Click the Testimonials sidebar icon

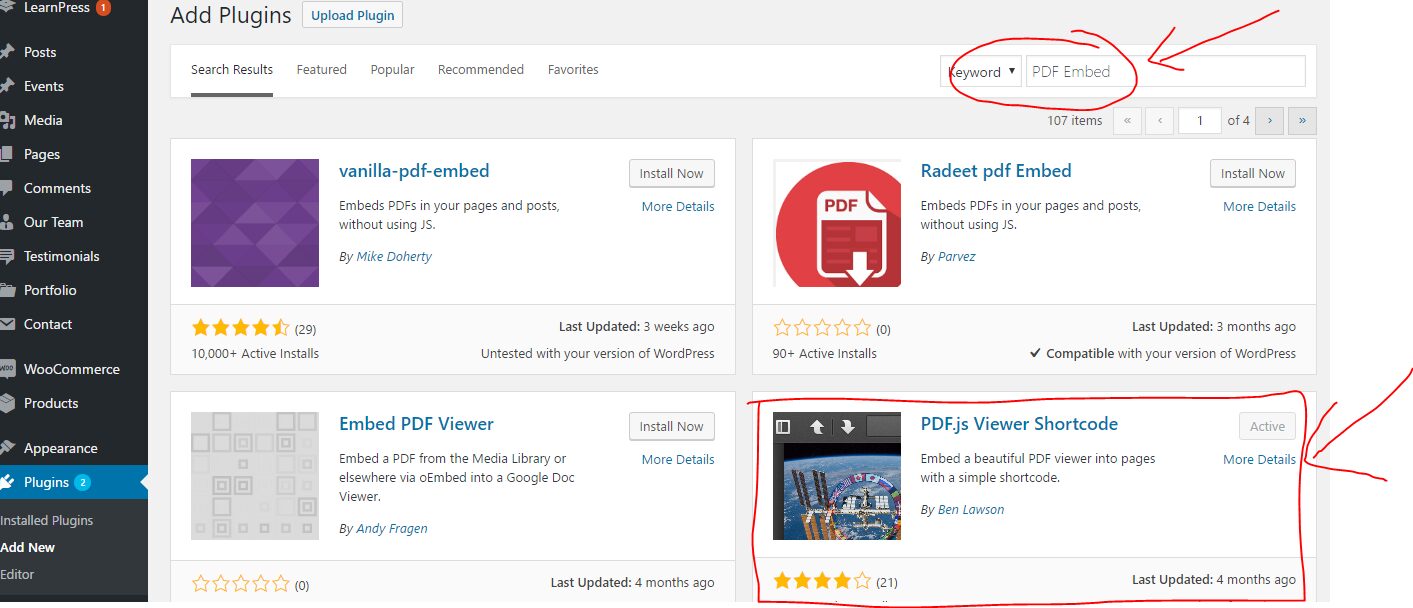click(6, 256)
